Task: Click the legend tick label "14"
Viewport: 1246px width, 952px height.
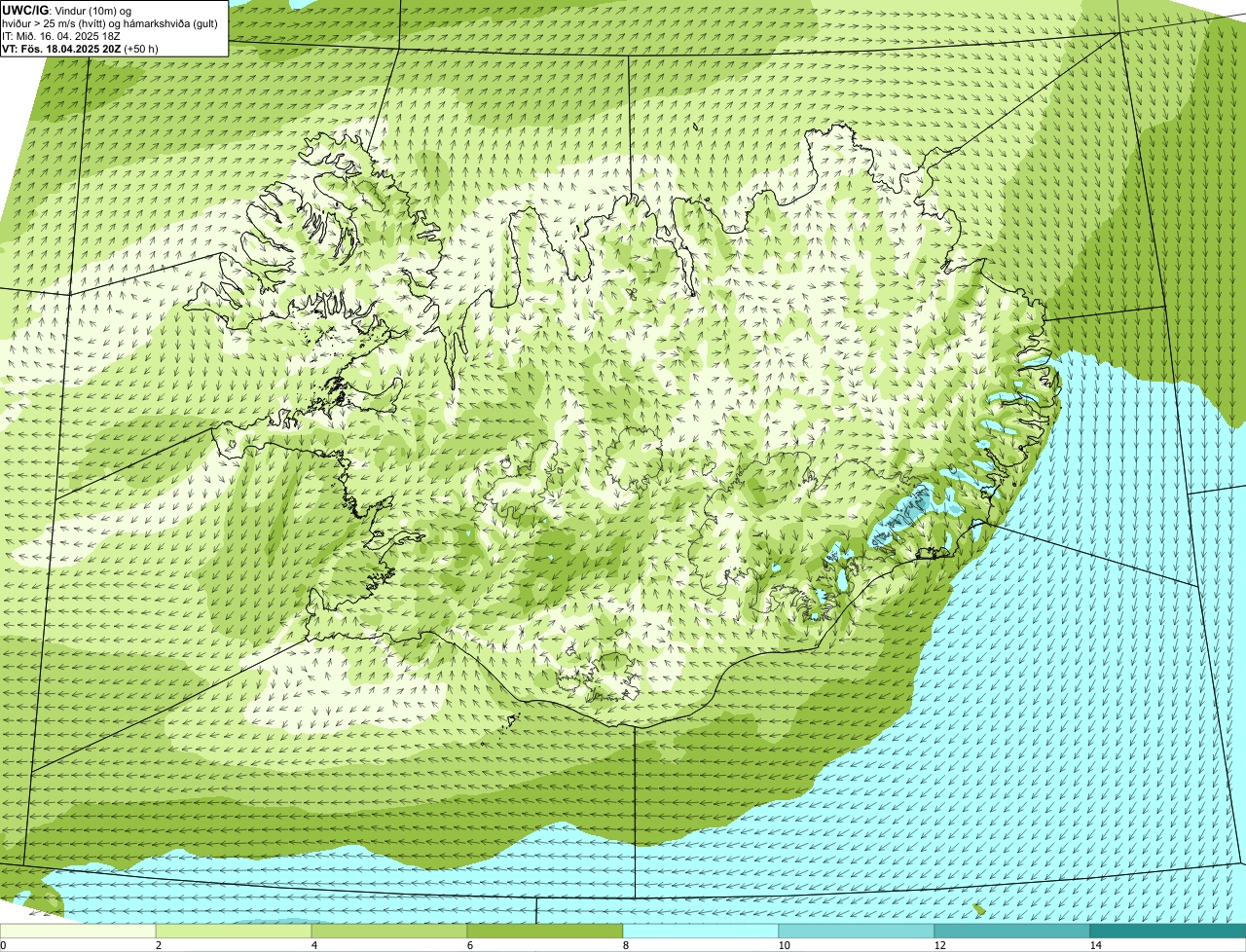Action: pyautogui.click(x=1095, y=945)
